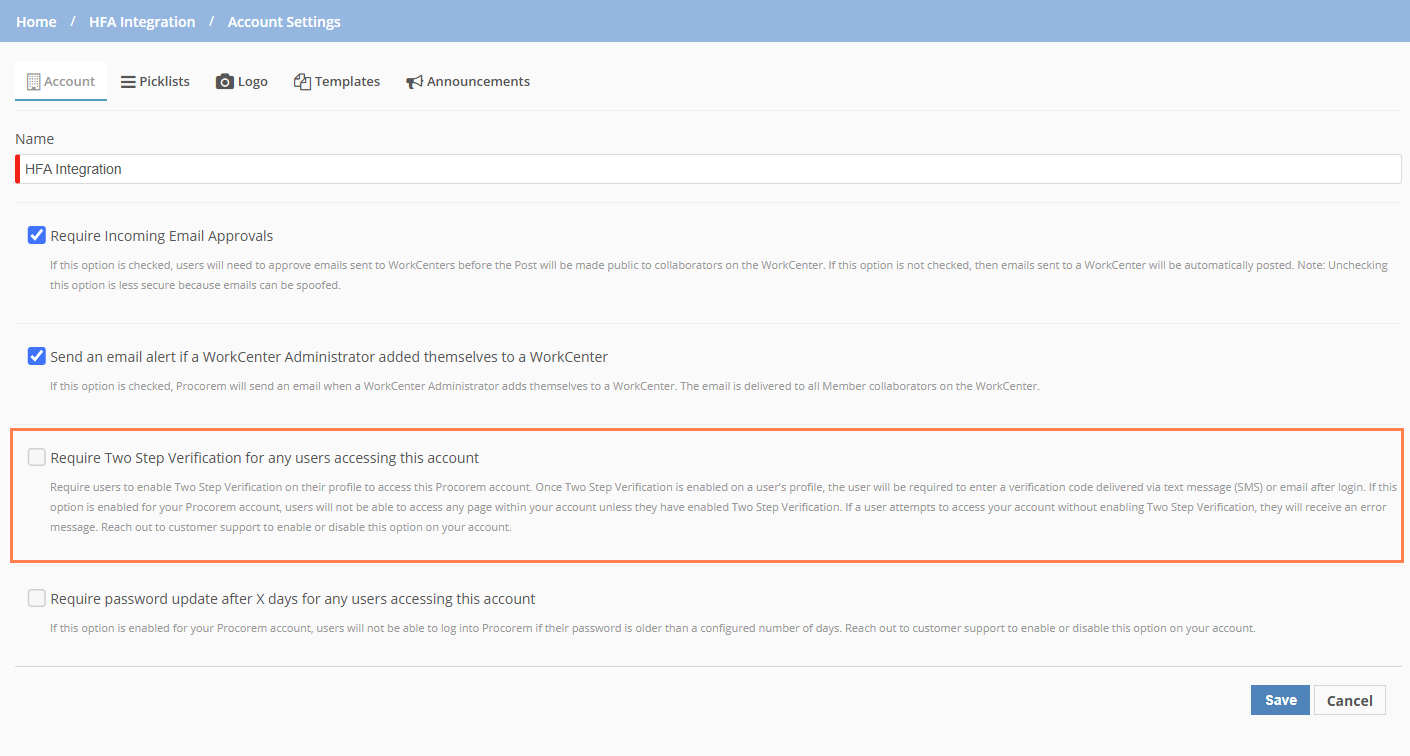The image size is (1410, 756).
Task: Toggle the Require Two Step Verification checkbox
Action: point(37,457)
